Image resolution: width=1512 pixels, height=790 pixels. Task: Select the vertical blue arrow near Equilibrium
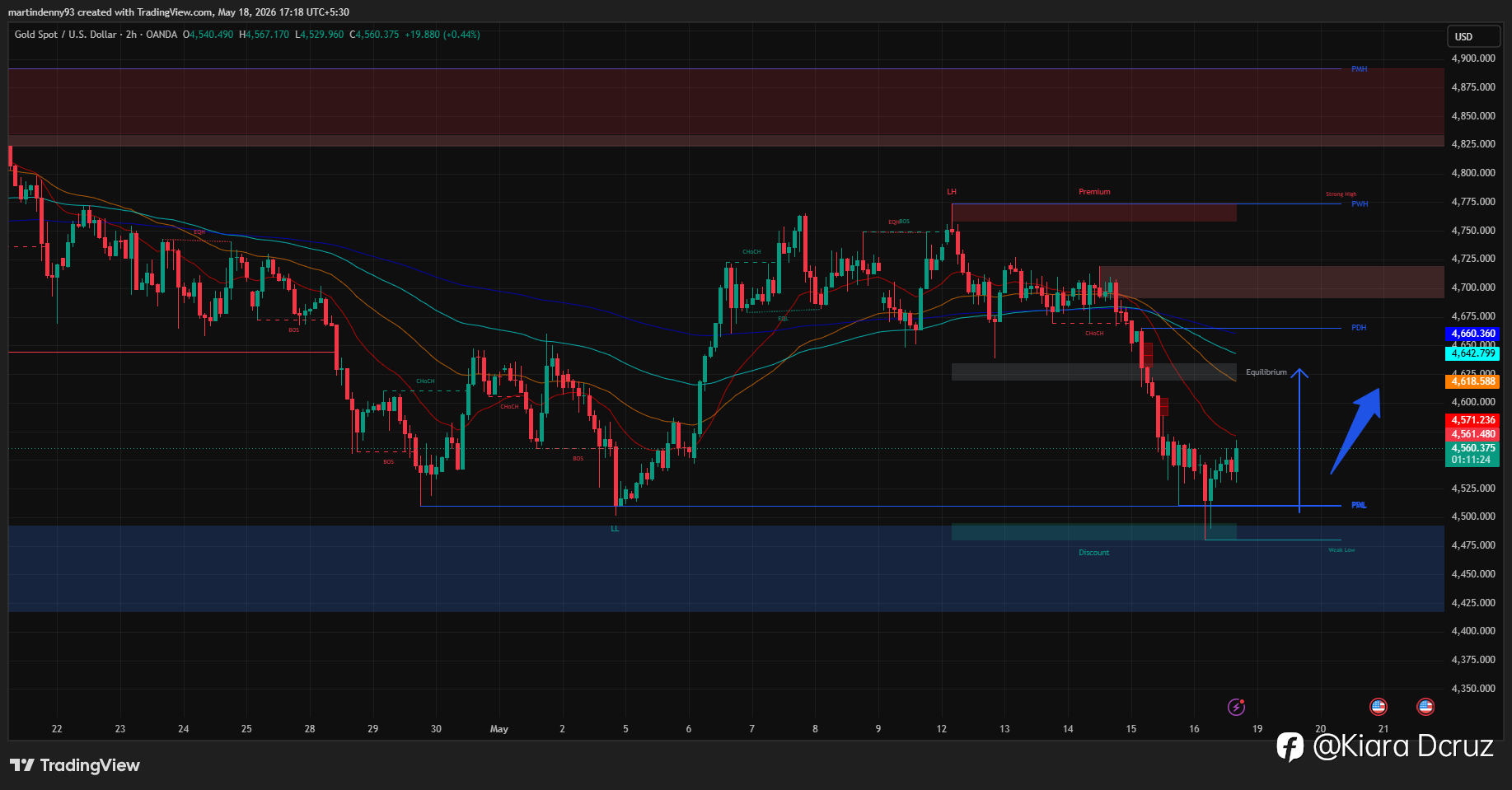pos(1299,441)
